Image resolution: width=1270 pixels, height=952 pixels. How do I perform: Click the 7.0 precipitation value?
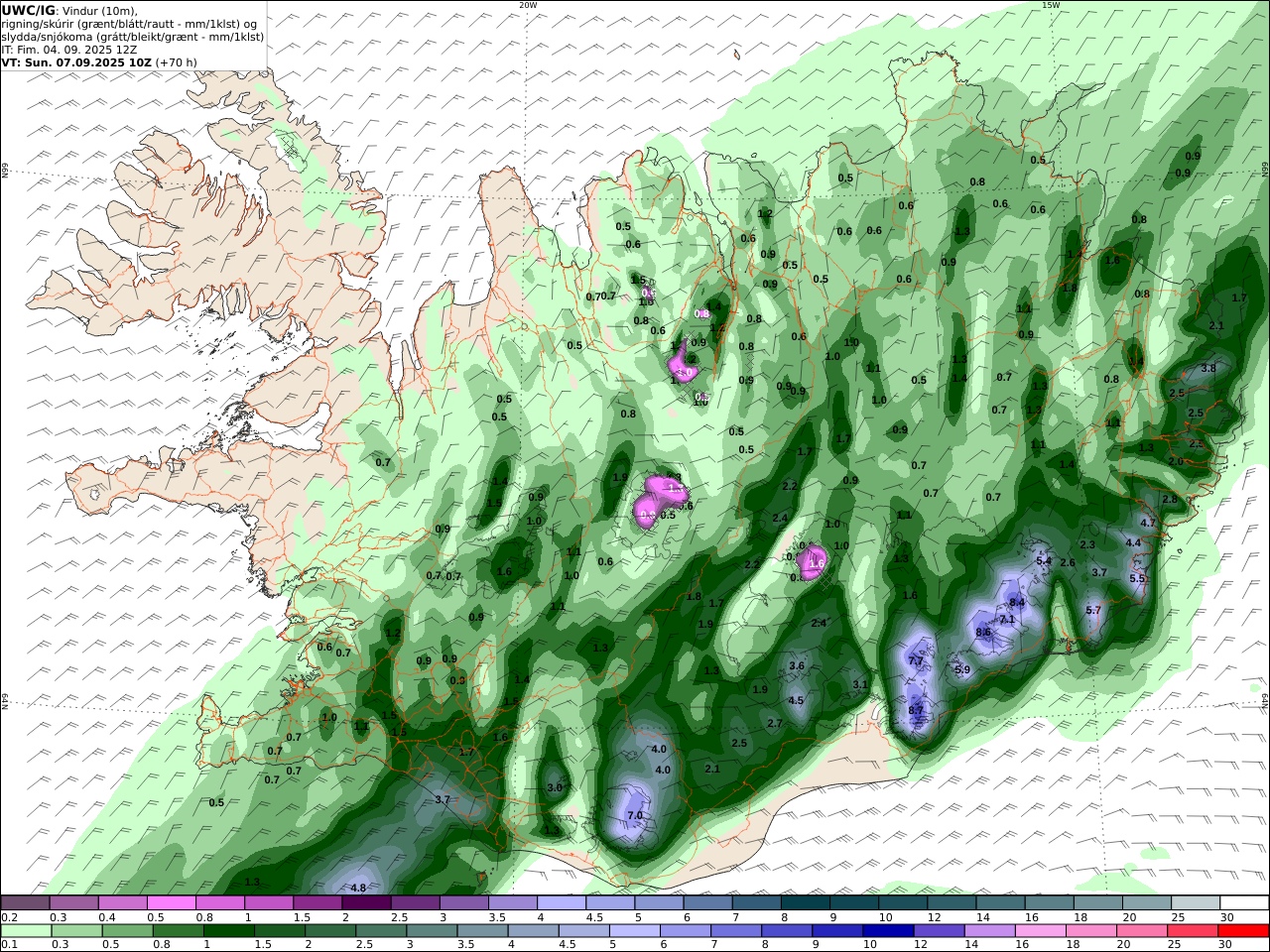[x=636, y=815]
